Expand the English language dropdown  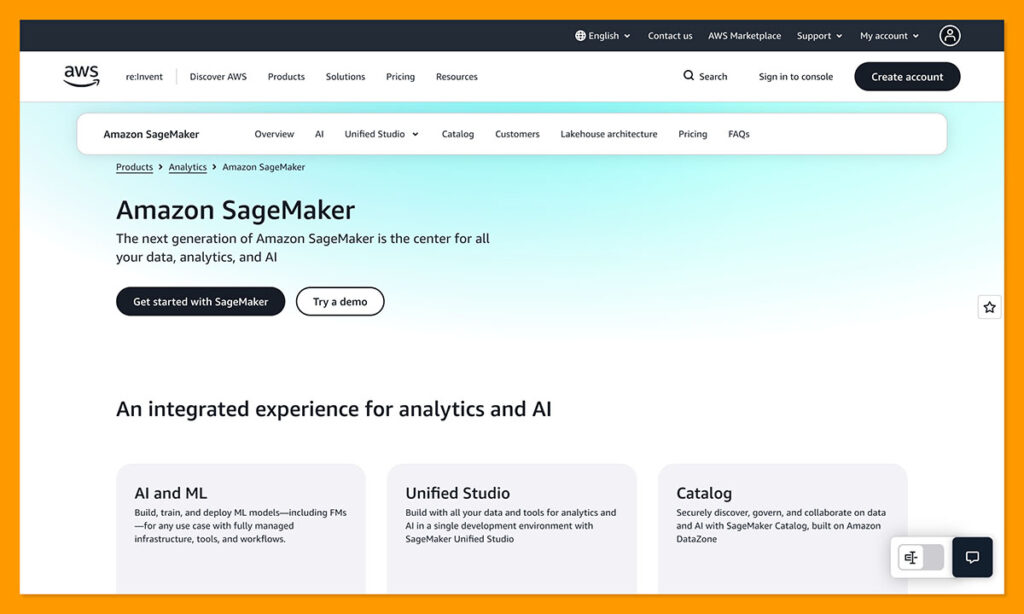(x=603, y=36)
